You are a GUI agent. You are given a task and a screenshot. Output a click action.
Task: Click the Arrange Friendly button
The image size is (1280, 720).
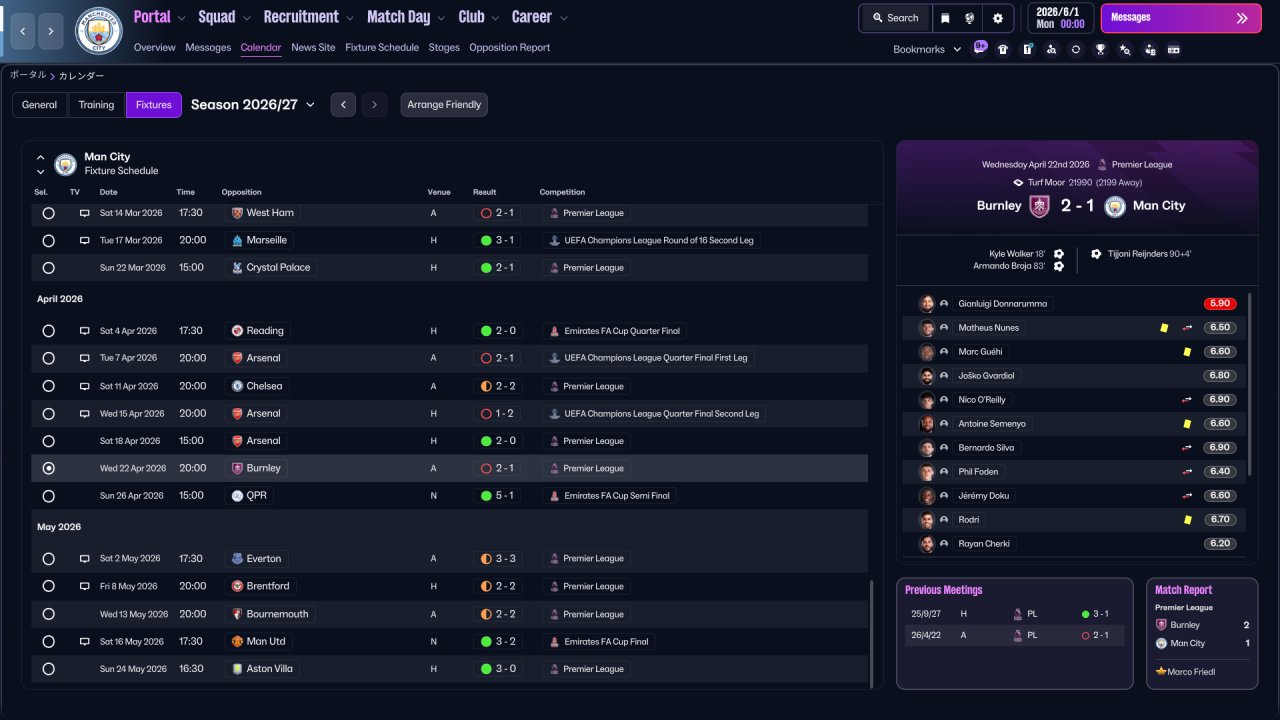[444, 105]
